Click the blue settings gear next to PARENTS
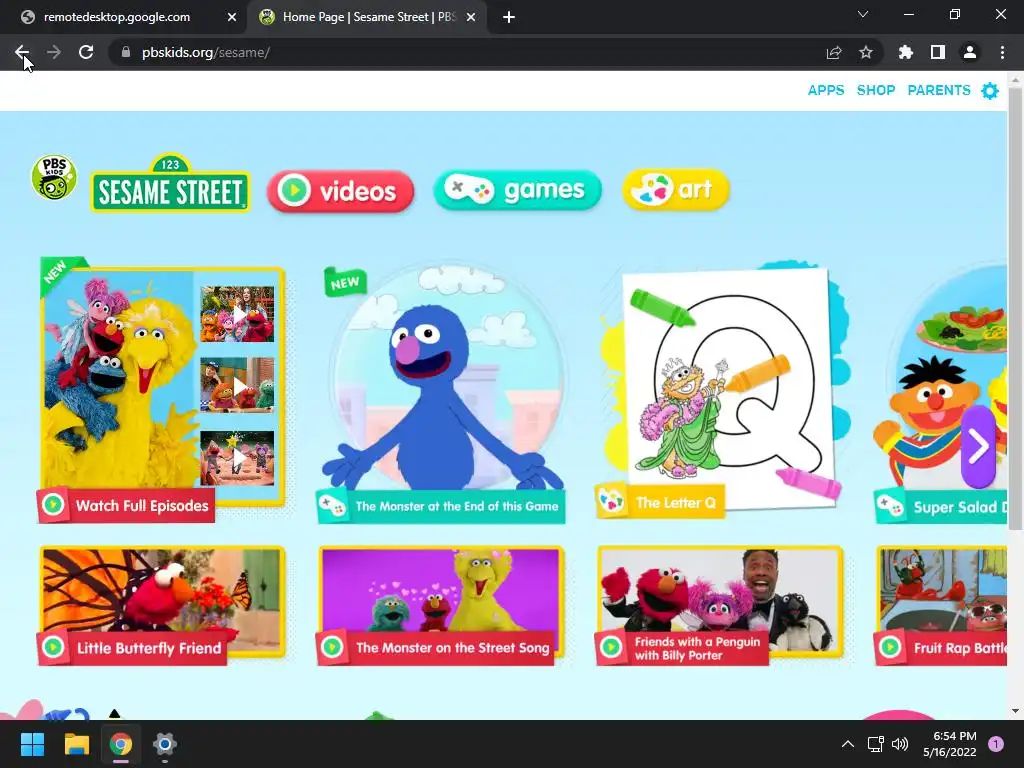Screen dimensions: 1024x768 pyautogui.click(x=990, y=91)
